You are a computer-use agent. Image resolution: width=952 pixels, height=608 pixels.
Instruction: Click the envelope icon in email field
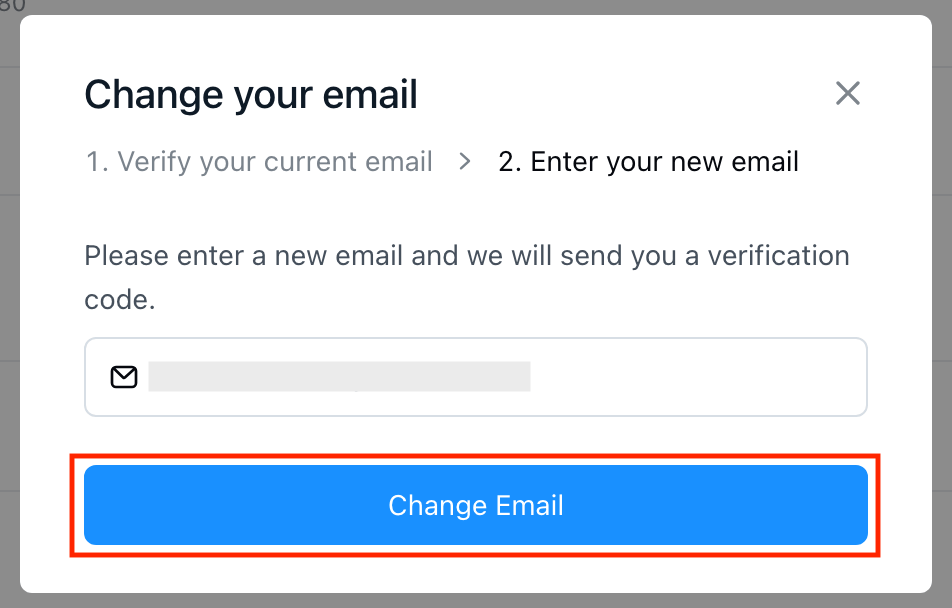click(x=124, y=377)
